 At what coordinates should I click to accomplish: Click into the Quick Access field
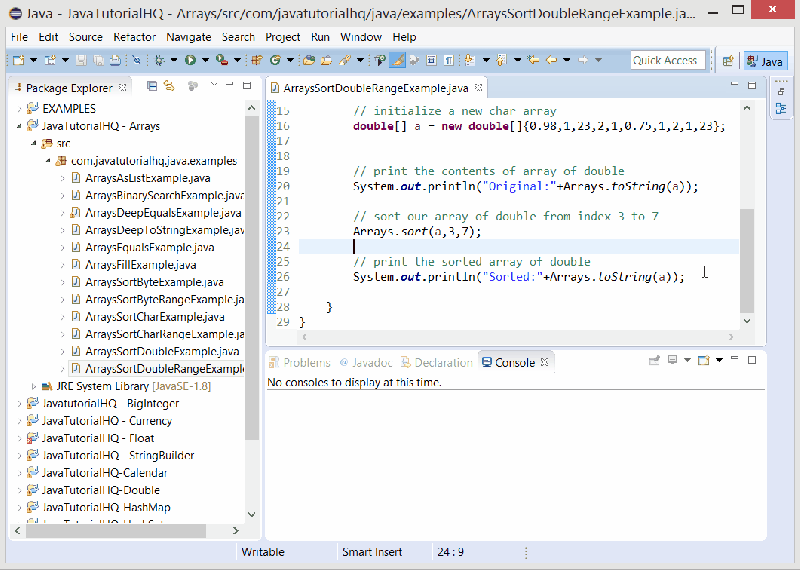point(667,60)
